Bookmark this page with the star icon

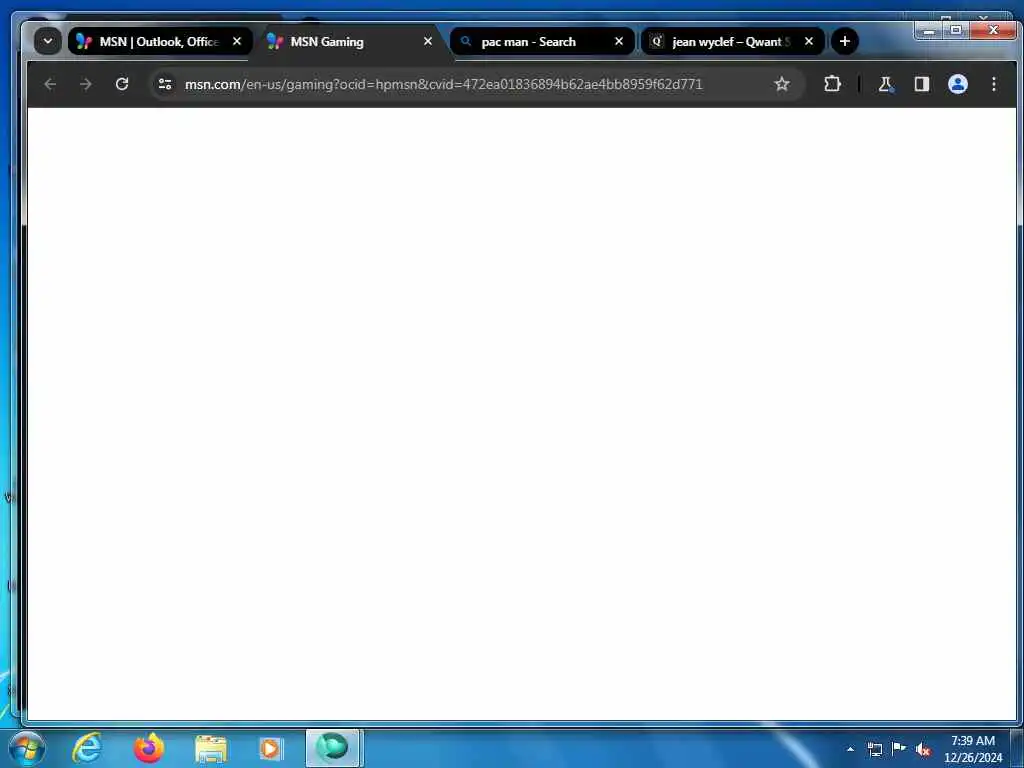(x=782, y=84)
